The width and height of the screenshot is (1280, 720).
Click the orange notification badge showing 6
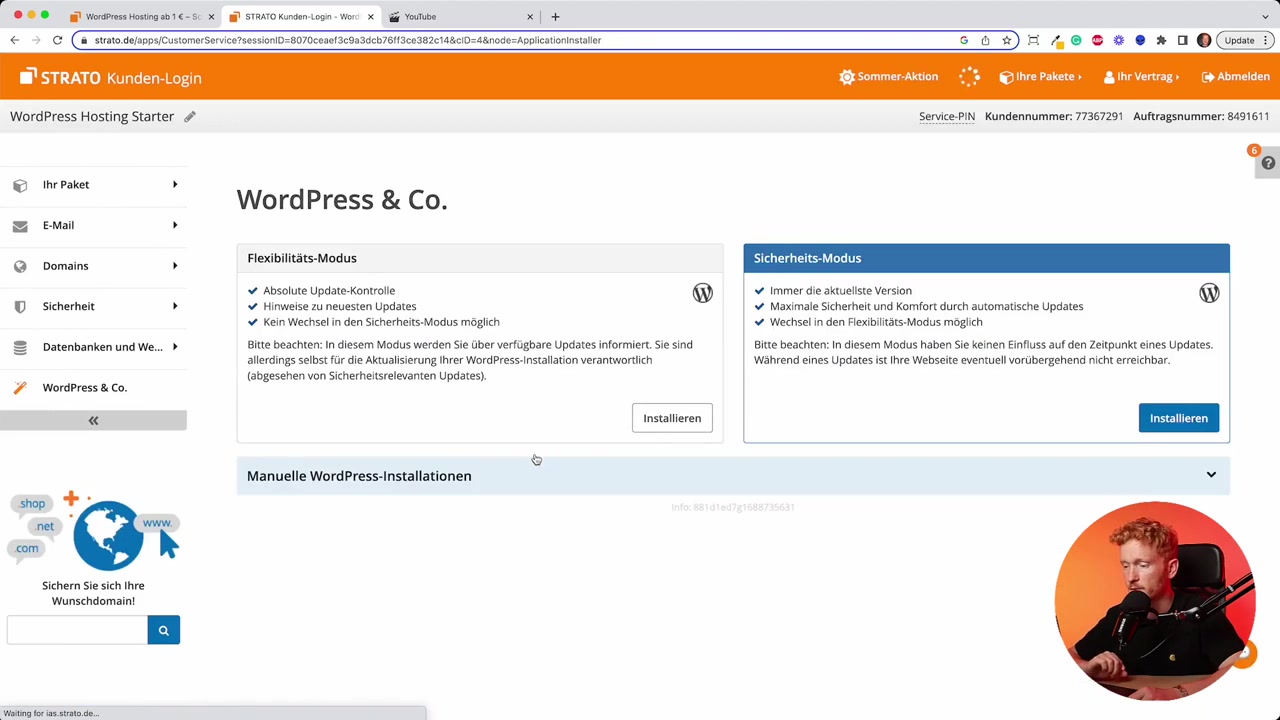1253,151
